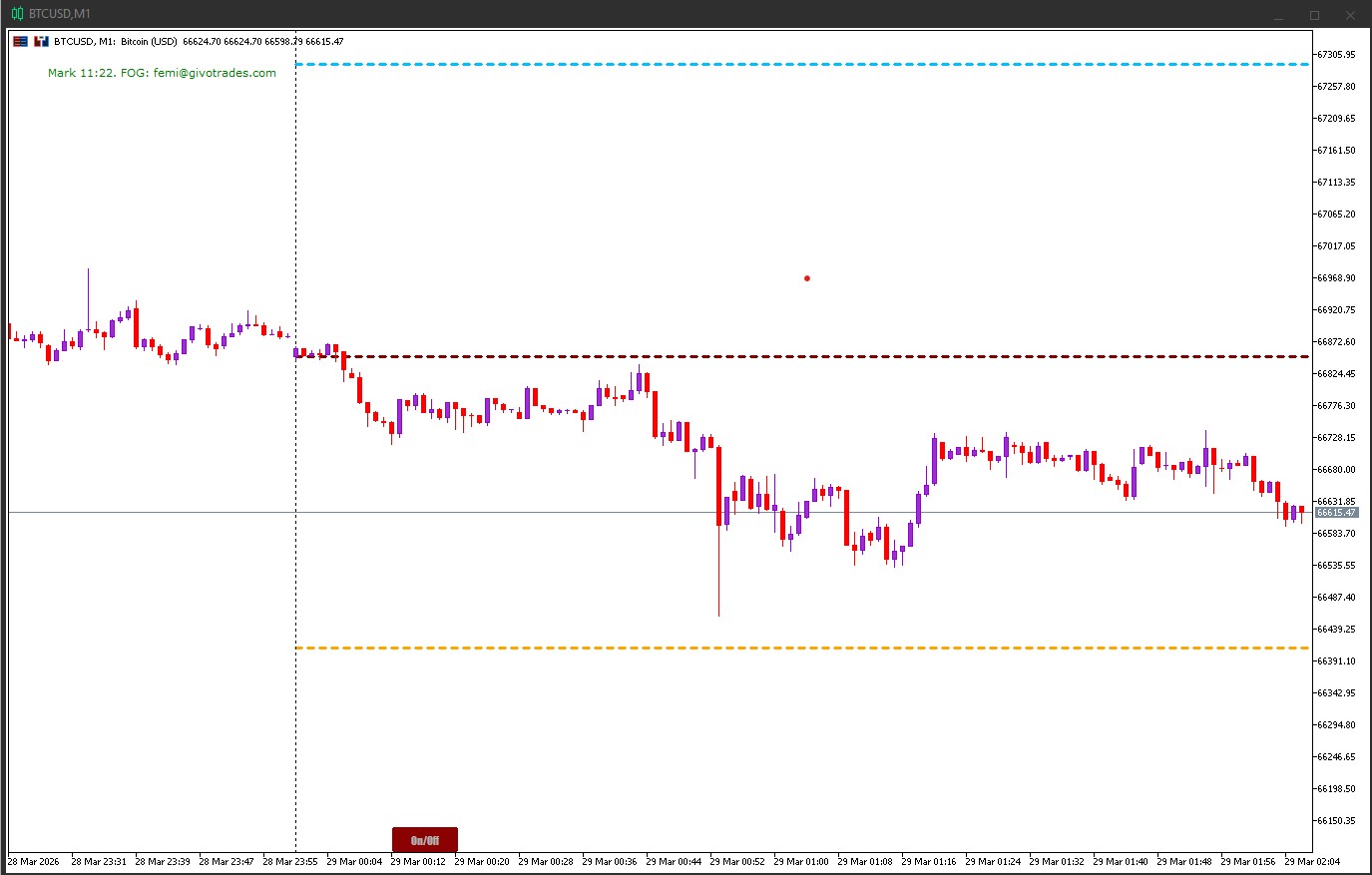
Task: Select the orange dashed support line near 66400
Action: 698,647
